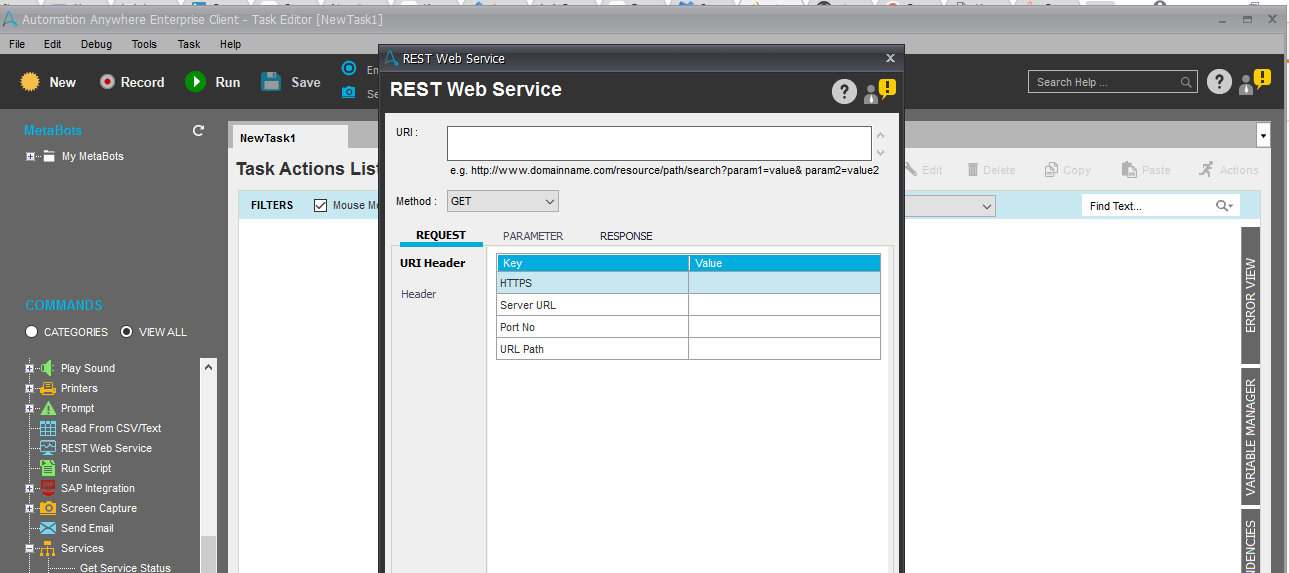Open the Help menu
This screenshot has width=1289, height=573.
231,44
